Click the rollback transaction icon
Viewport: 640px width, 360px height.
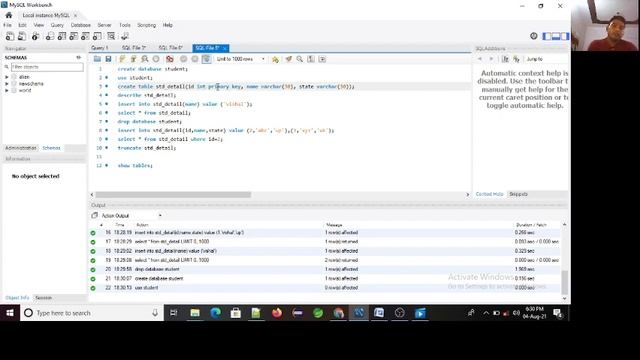click(x=195, y=59)
